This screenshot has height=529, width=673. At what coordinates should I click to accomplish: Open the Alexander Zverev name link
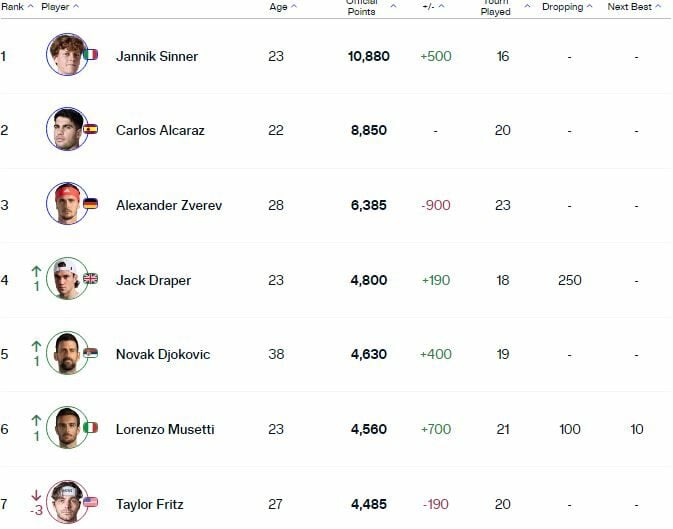pyautogui.click(x=169, y=205)
